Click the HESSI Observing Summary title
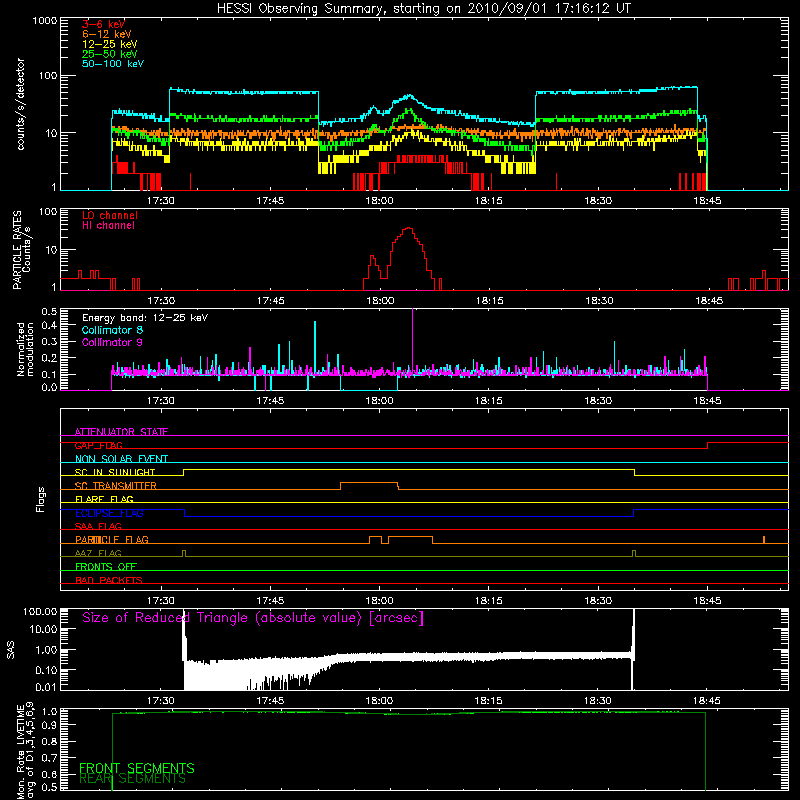 point(423,9)
